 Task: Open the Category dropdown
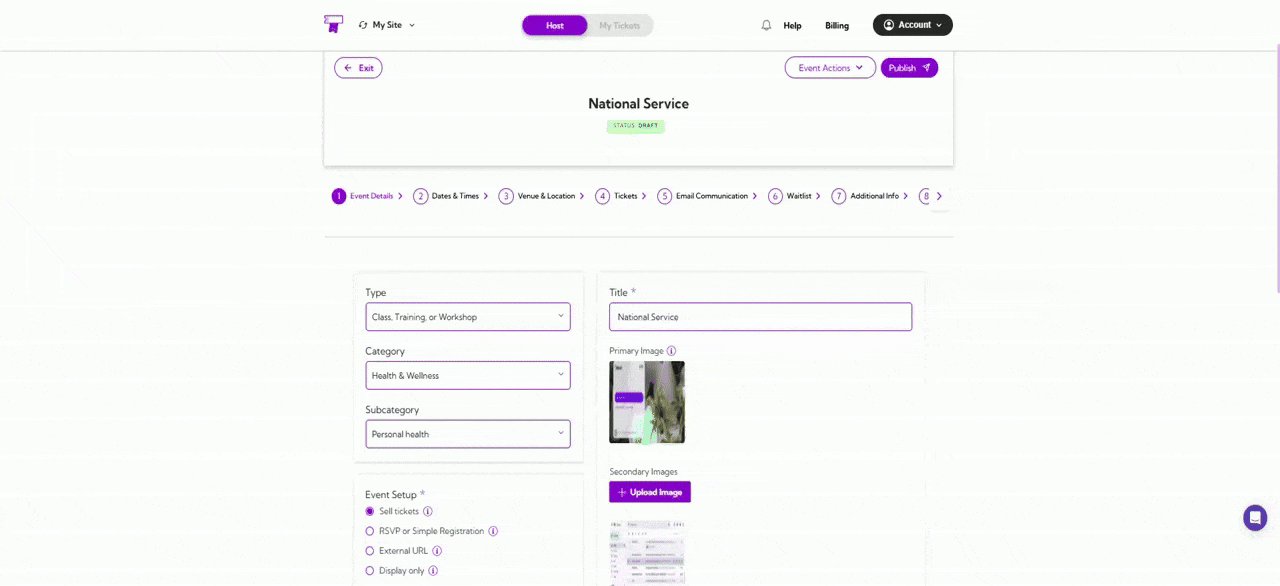tap(468, 375)
